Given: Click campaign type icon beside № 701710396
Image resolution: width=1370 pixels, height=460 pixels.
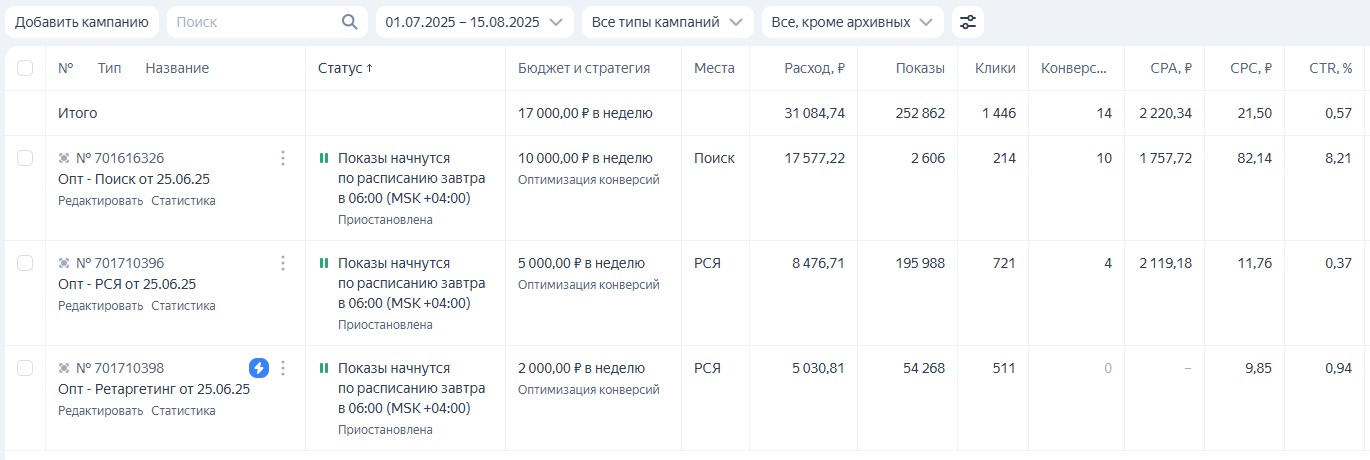Looking at the screenshot, I should click(x=65, y=263).
